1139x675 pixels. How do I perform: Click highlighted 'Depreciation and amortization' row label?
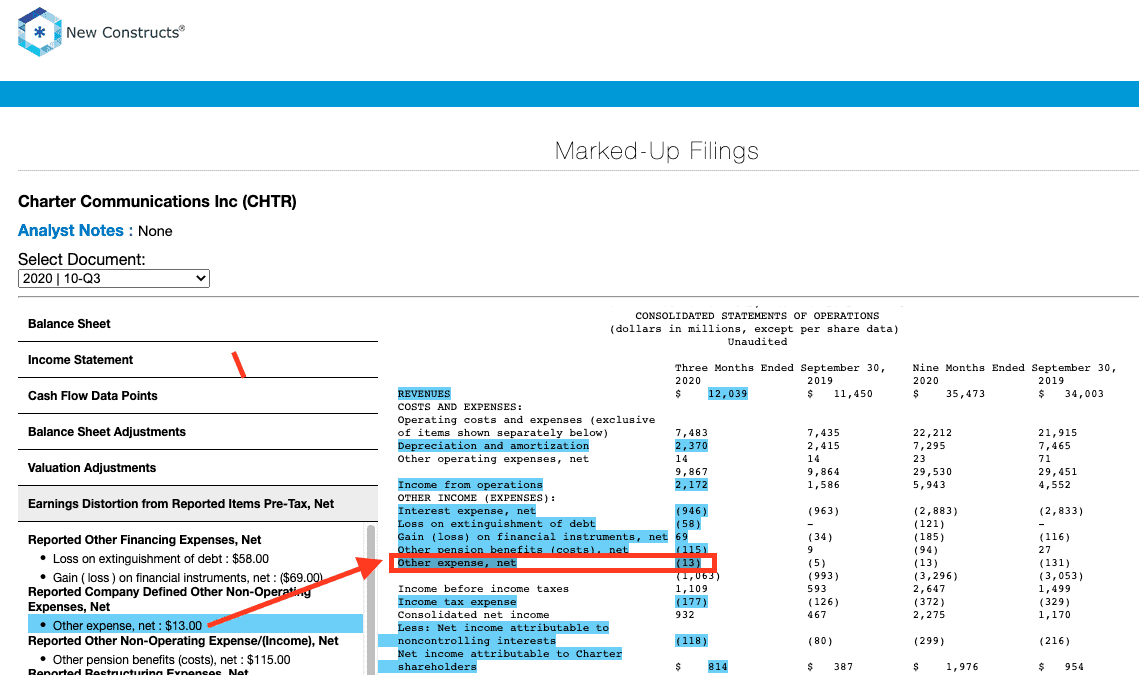493,446
